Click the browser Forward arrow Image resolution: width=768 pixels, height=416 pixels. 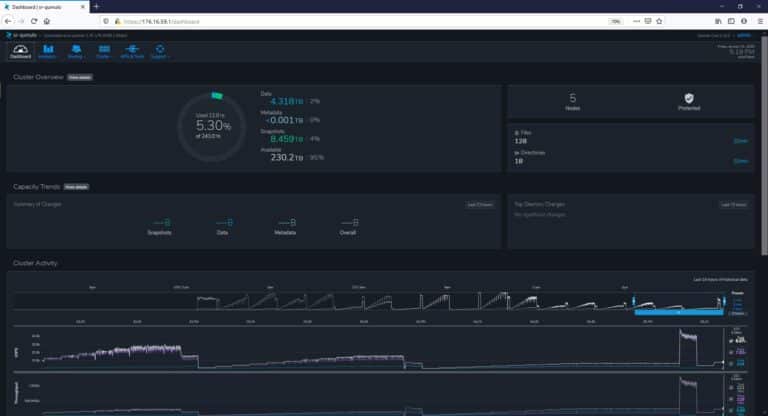click(x=21, y=21)
